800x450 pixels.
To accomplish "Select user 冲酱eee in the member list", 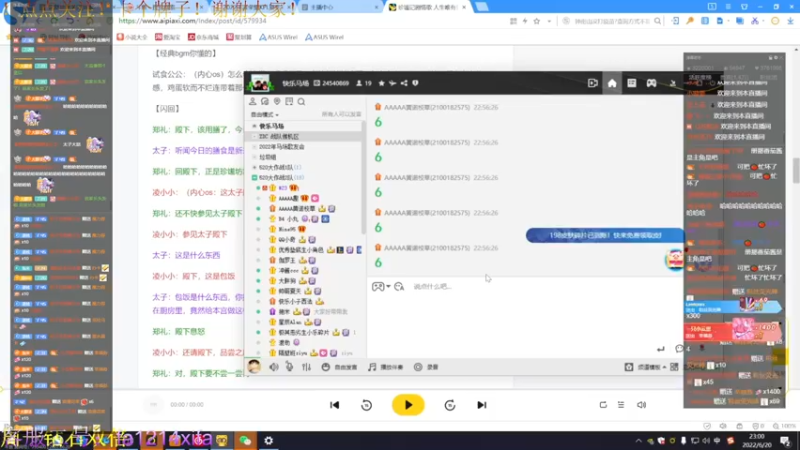I will [x=289, y=270].
